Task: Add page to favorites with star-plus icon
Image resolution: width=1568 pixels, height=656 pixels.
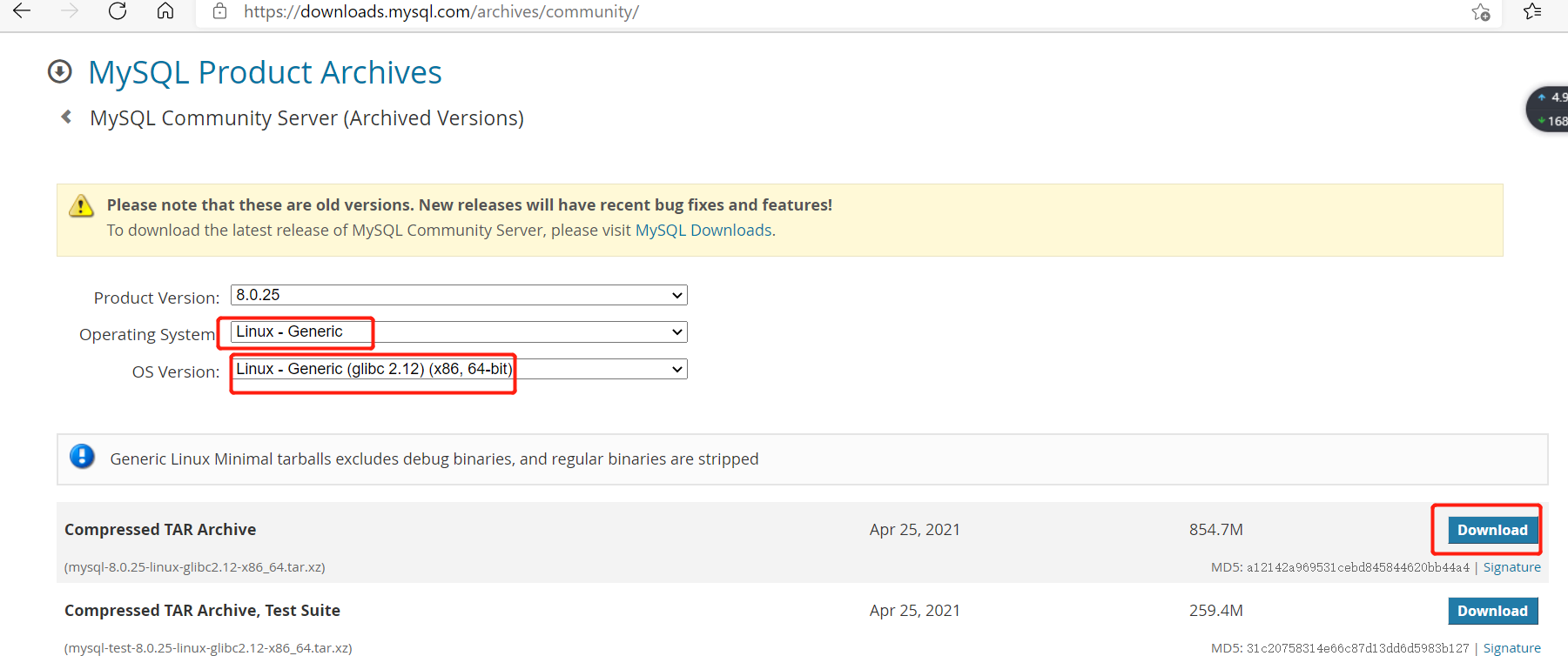Action: [x=1481, y=12]
